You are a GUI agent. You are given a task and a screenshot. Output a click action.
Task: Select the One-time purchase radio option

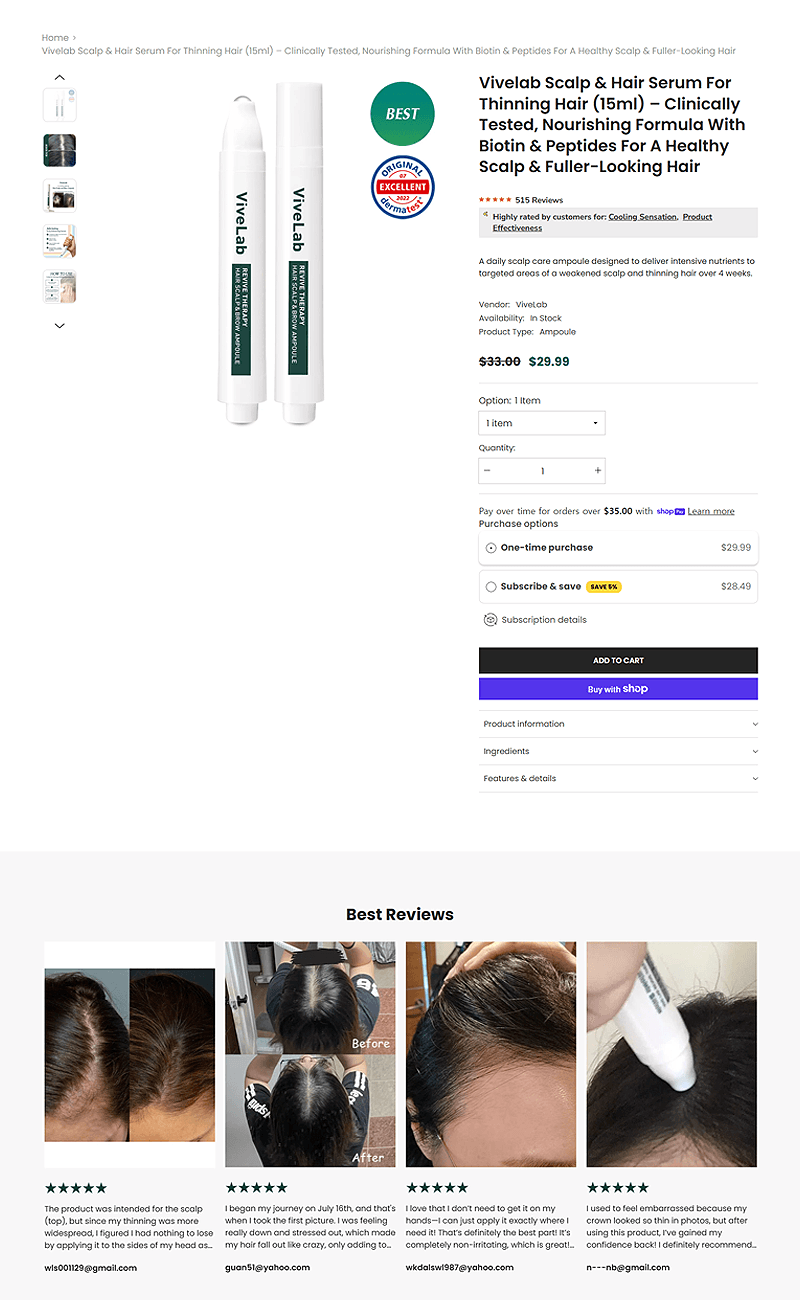tap(491, 548)
